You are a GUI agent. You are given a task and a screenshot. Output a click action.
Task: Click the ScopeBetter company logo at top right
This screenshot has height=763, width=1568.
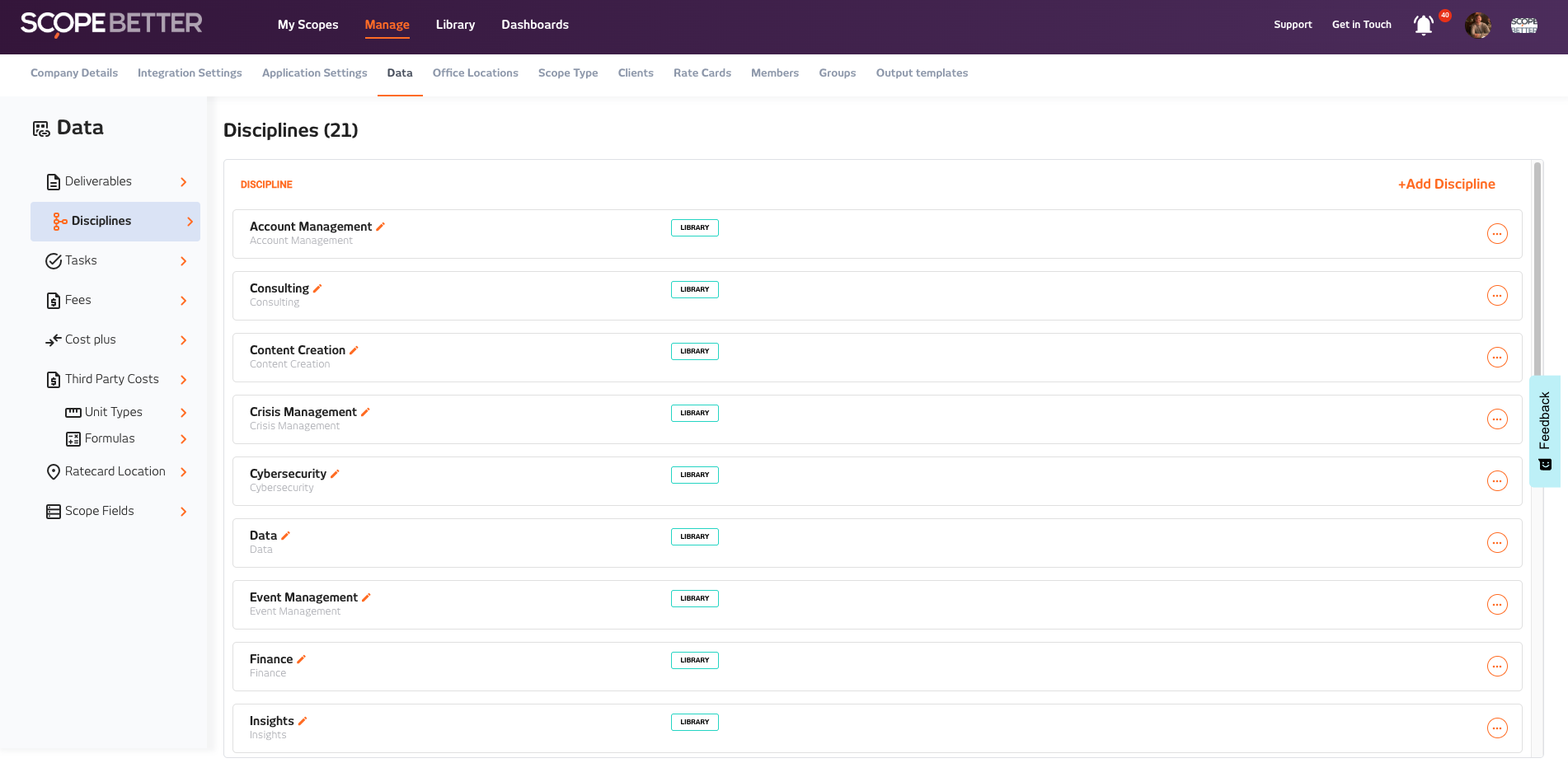1523,26
